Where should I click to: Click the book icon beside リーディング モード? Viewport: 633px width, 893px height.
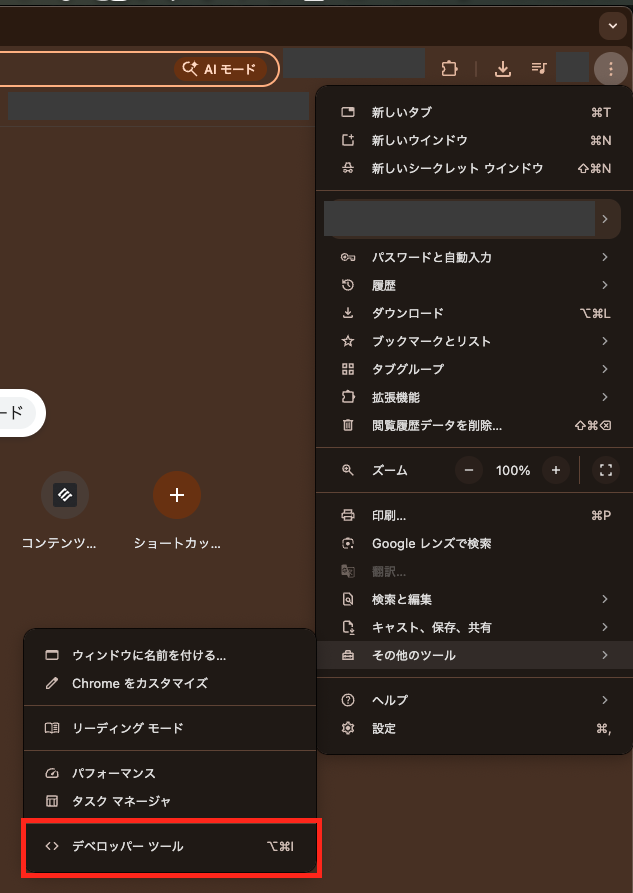(x=52, y=728)
